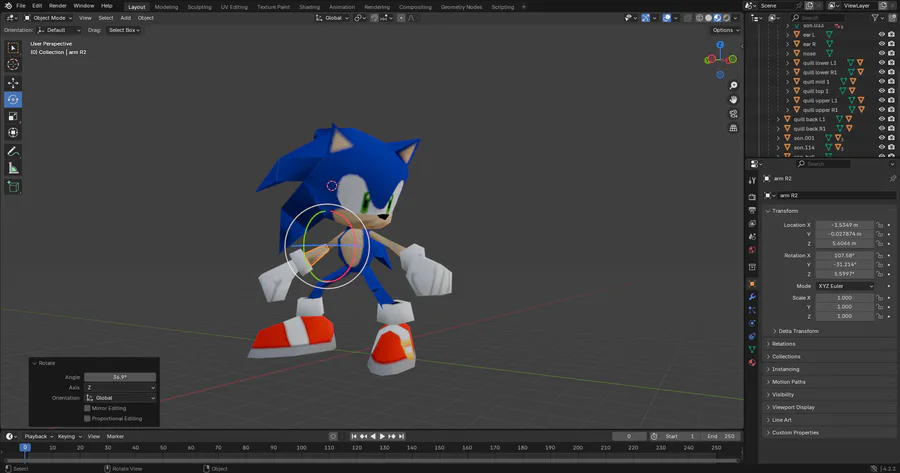Open the Render properties tab
900x473 pixels.
click(x=752, y=197)
